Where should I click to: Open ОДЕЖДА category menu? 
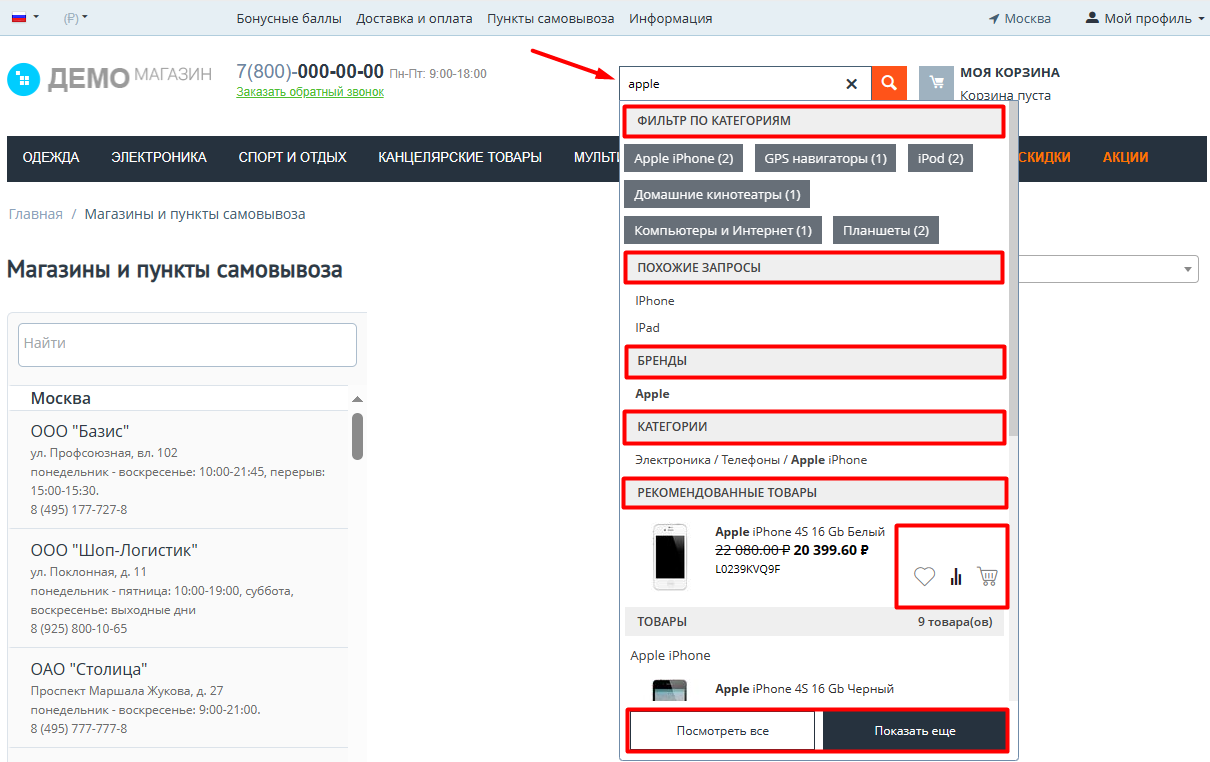pyautogui.click(x=51, y=157)
